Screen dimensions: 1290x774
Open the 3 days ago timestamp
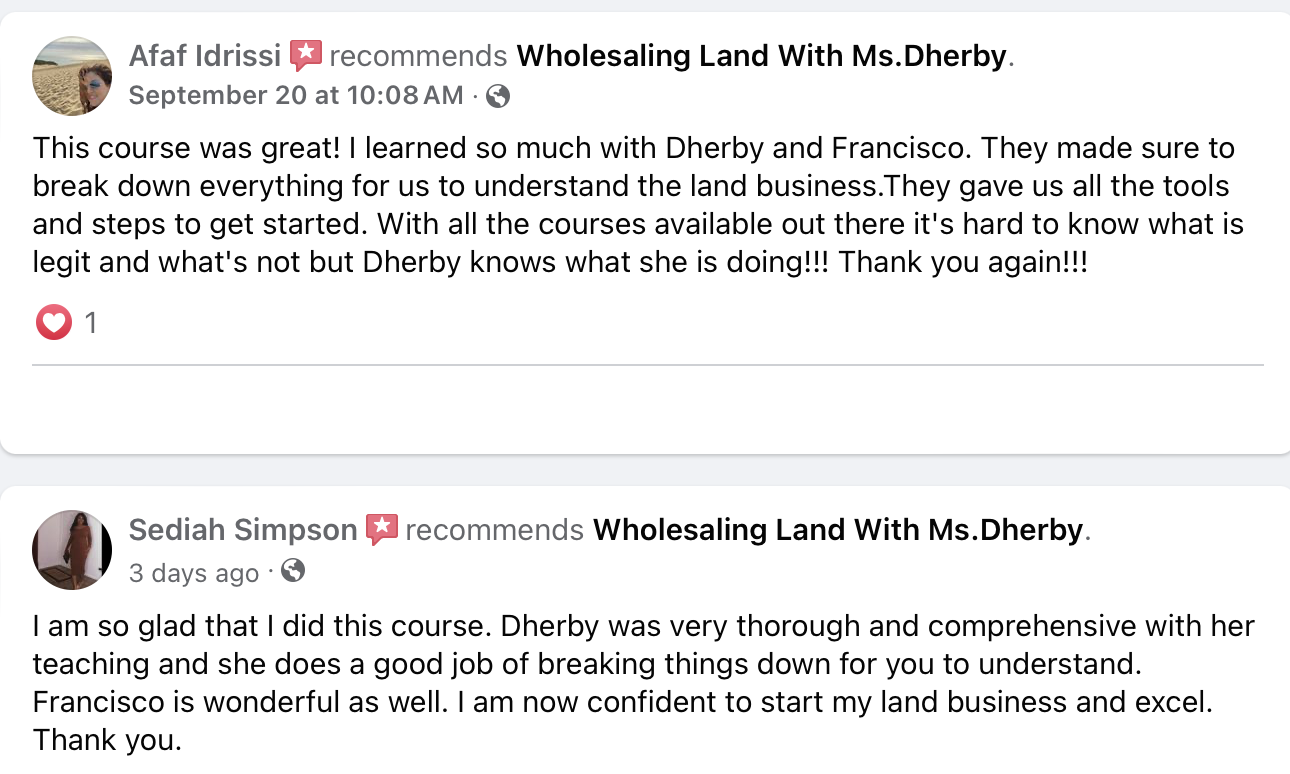(194, 573)
